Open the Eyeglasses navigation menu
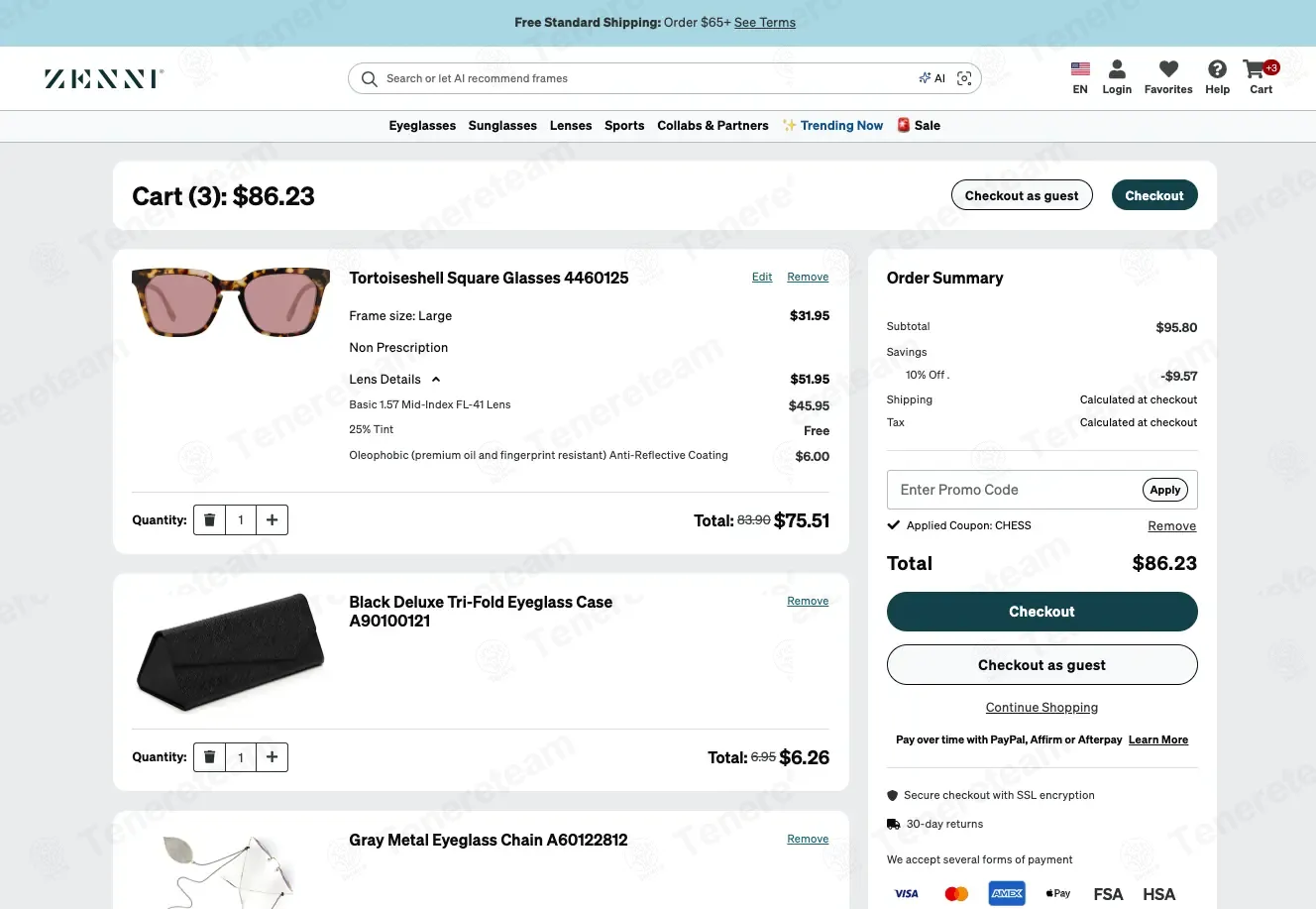The image size is (1316, 909). click(422, 126)
